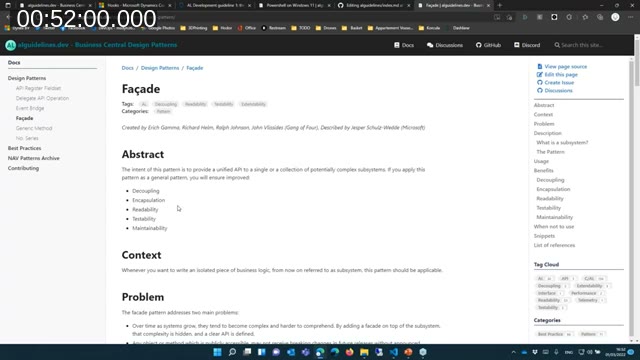Click the View page source document icon
The width and height of the screenshot is (640, 360).
[540, 67]
